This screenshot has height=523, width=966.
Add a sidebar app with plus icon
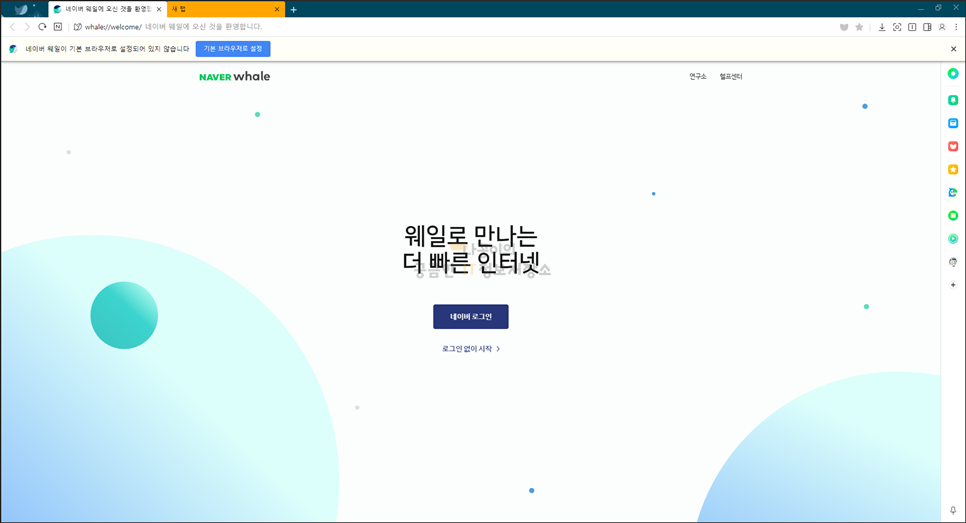pyautogui.click(x=953, y=285)
